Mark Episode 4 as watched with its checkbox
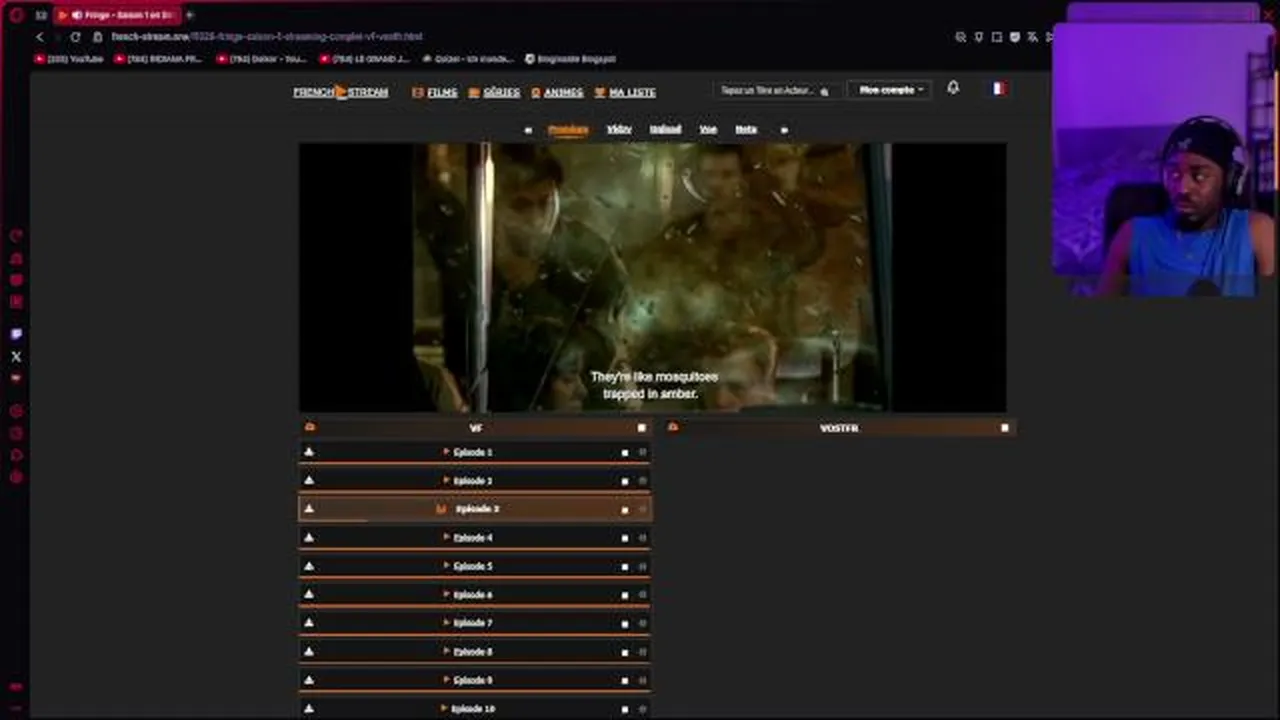Image resolution: width=1280 pixels, height=720 pixels. pos(625,538)
